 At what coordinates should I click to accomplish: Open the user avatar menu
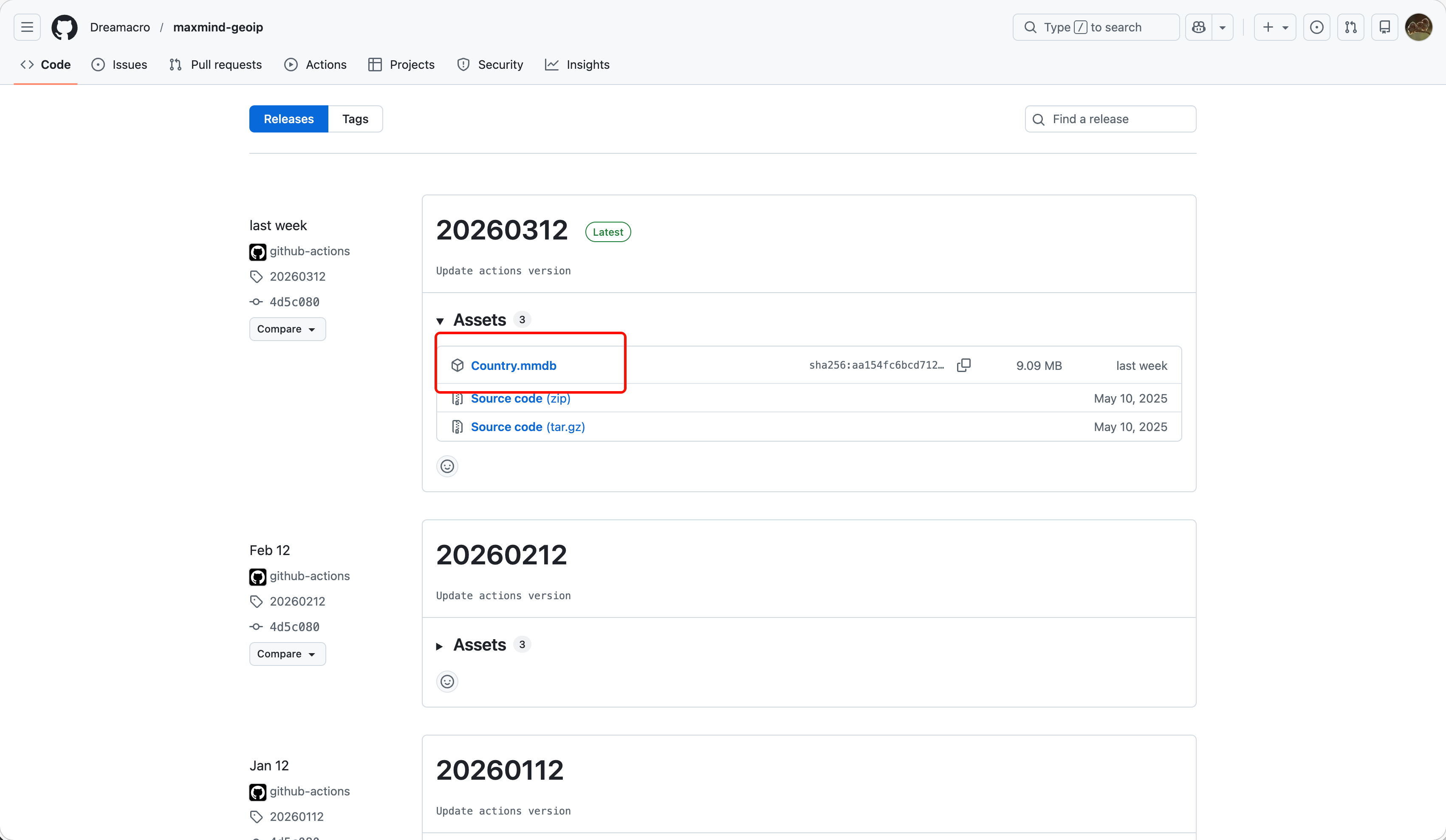pos(1418,27)
